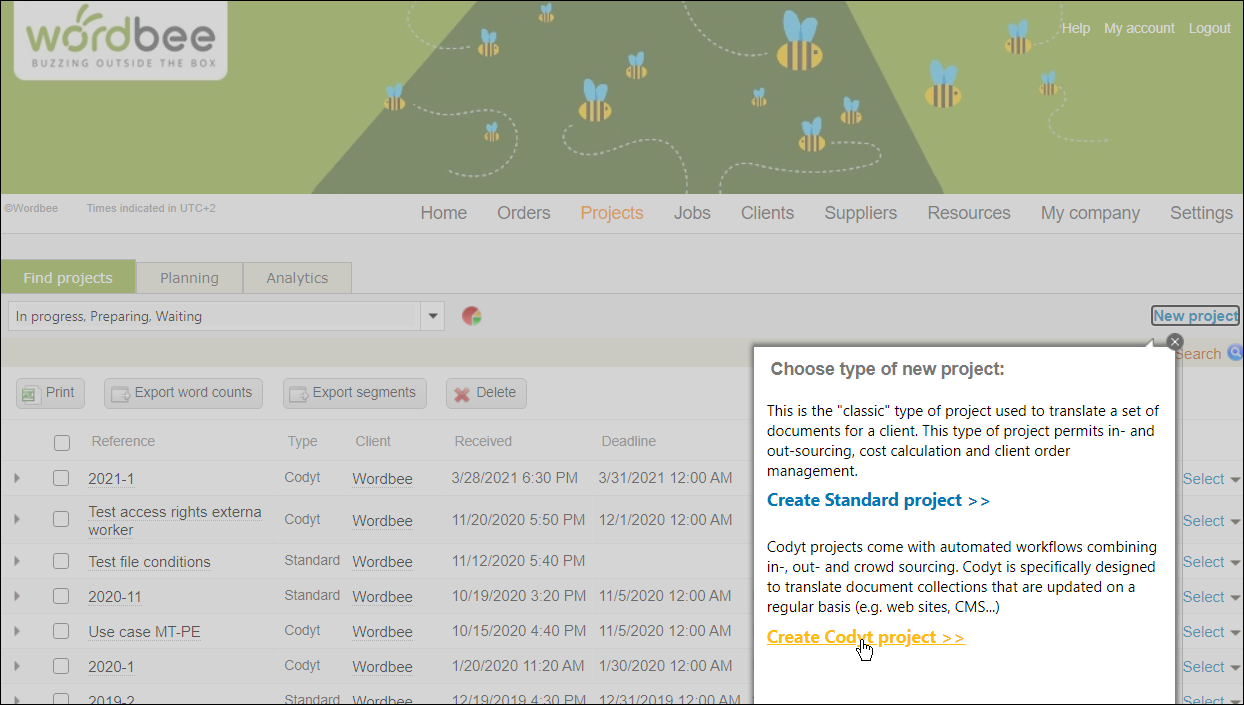
Task: Sort by the Deadline column header
Action: (628, 441)
